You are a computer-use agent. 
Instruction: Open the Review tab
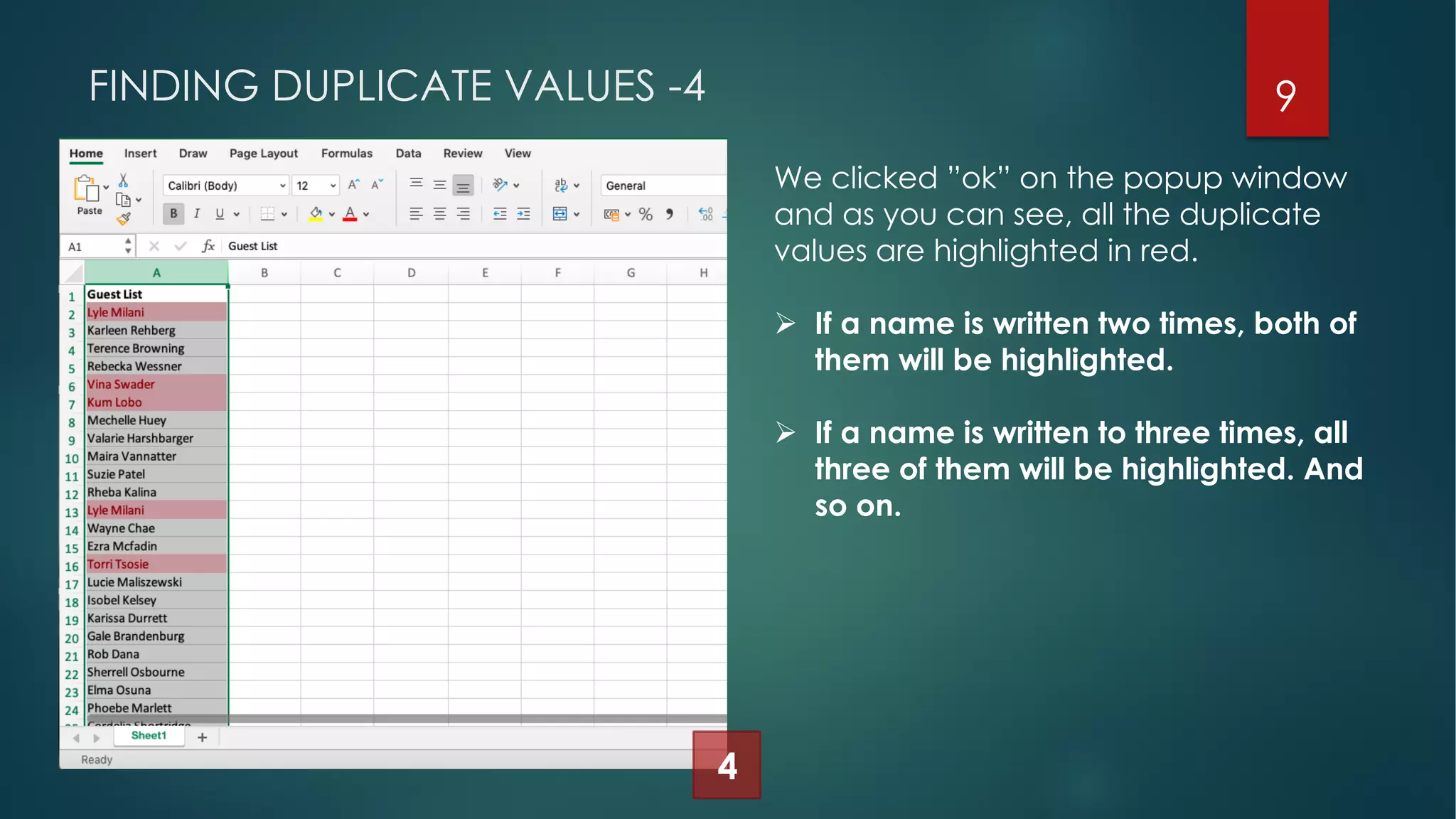tap(463, 154)
